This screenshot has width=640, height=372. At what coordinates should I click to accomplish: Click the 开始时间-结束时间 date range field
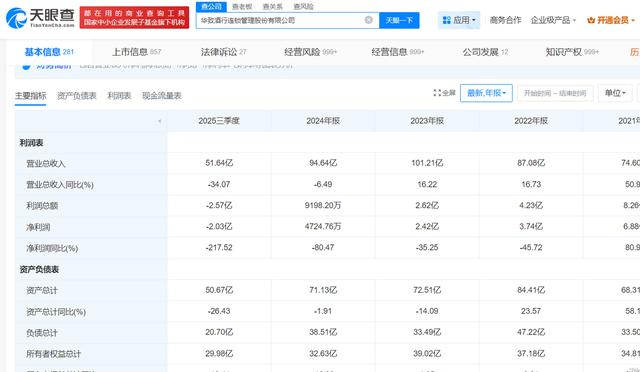[x=555, y=93]
